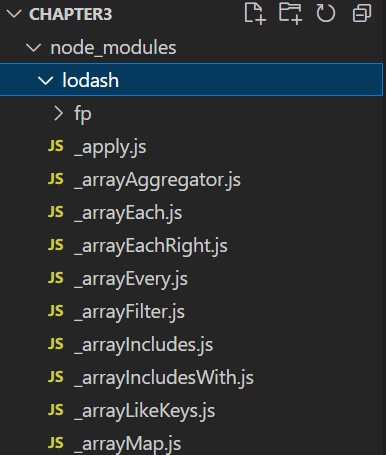Click the JS icon beside _arrayEachRight.js

point(56,245)
